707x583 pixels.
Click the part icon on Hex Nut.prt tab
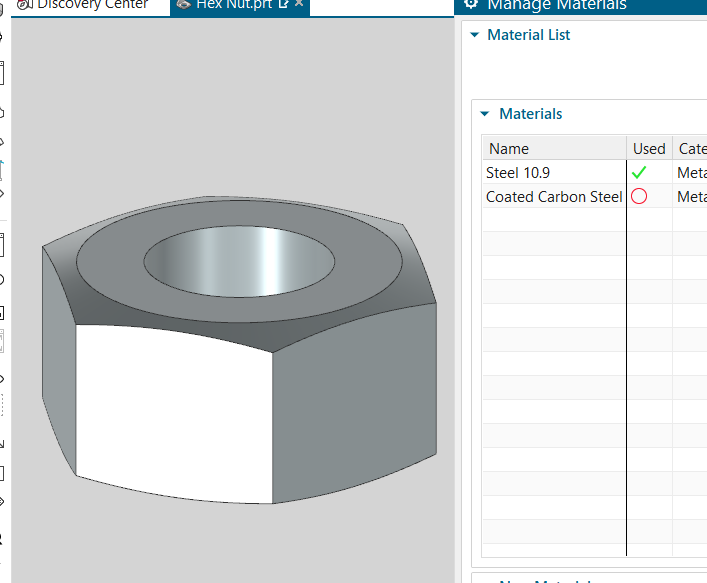click(183, 5)
